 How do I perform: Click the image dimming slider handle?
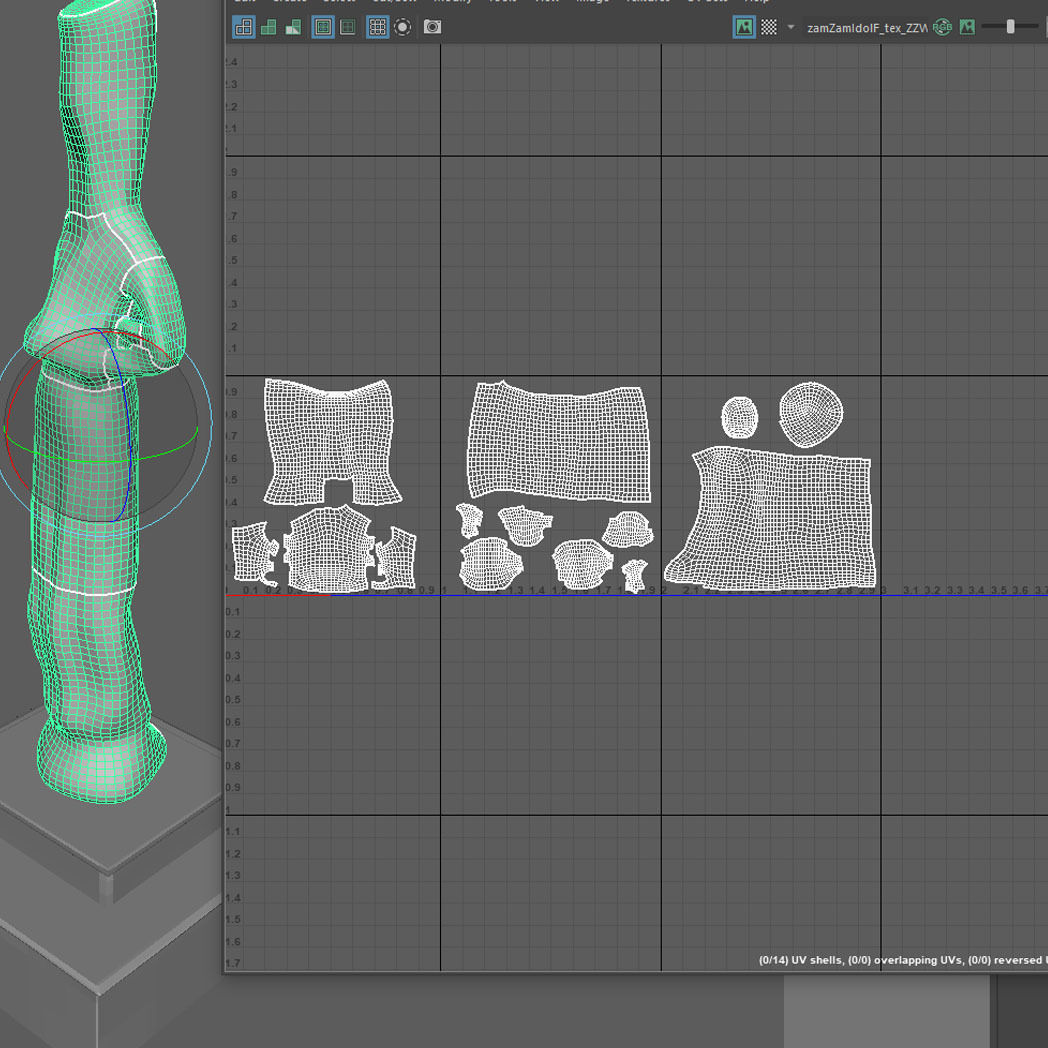point(1011,27)
